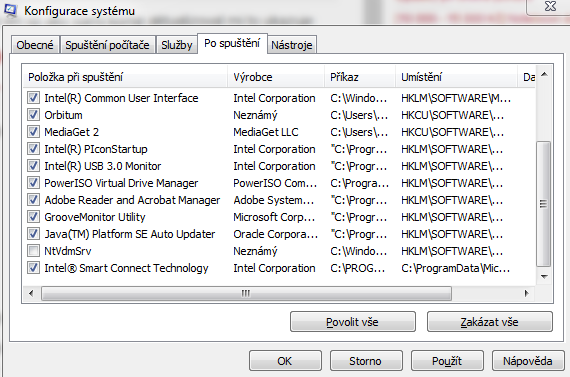570x377 pixels.
Task: Uncheck Java(TM) Platform SE Auto Updater
Action: point(33,233)
